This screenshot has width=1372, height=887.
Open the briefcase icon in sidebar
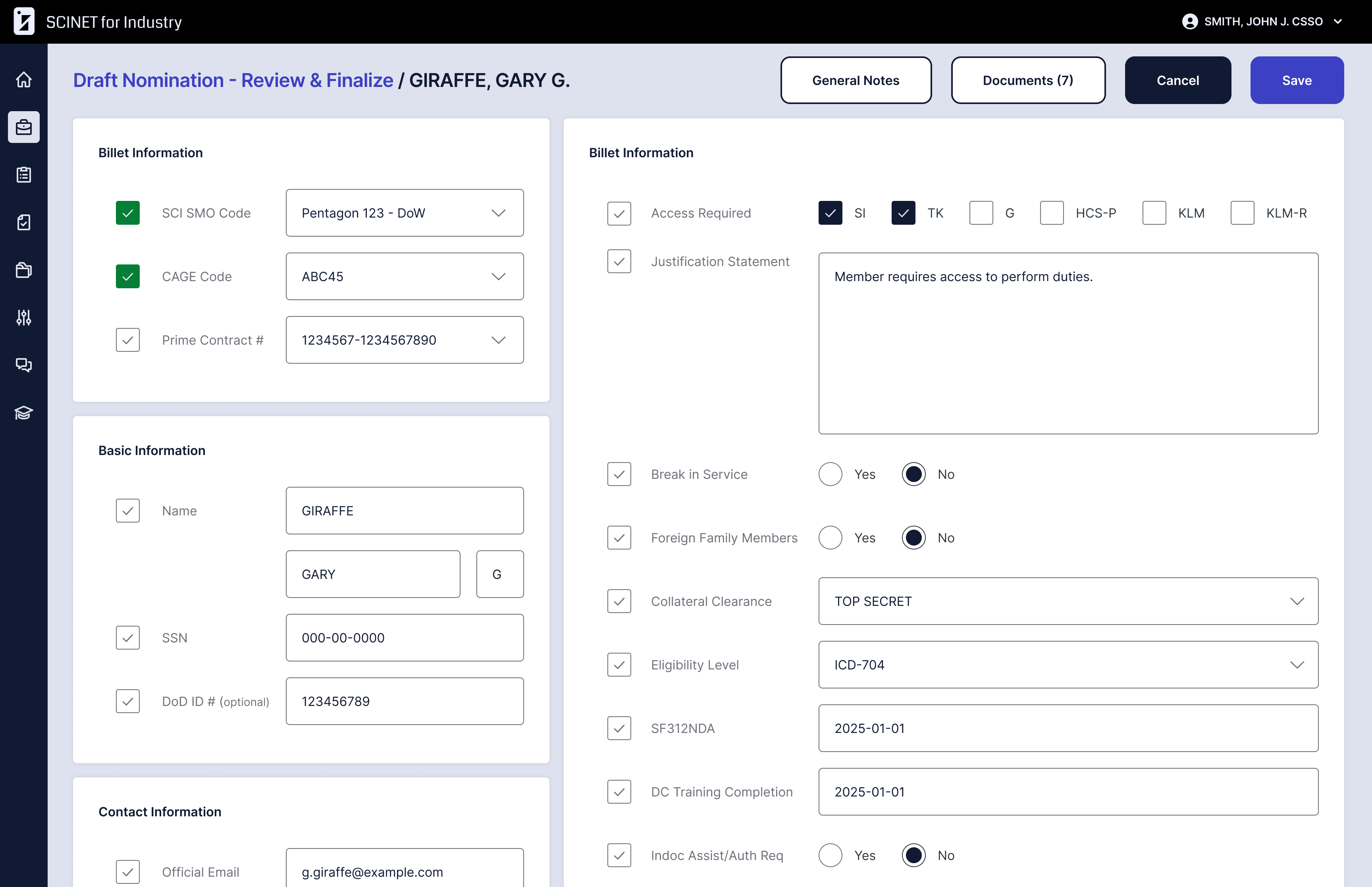pos(23,127)
